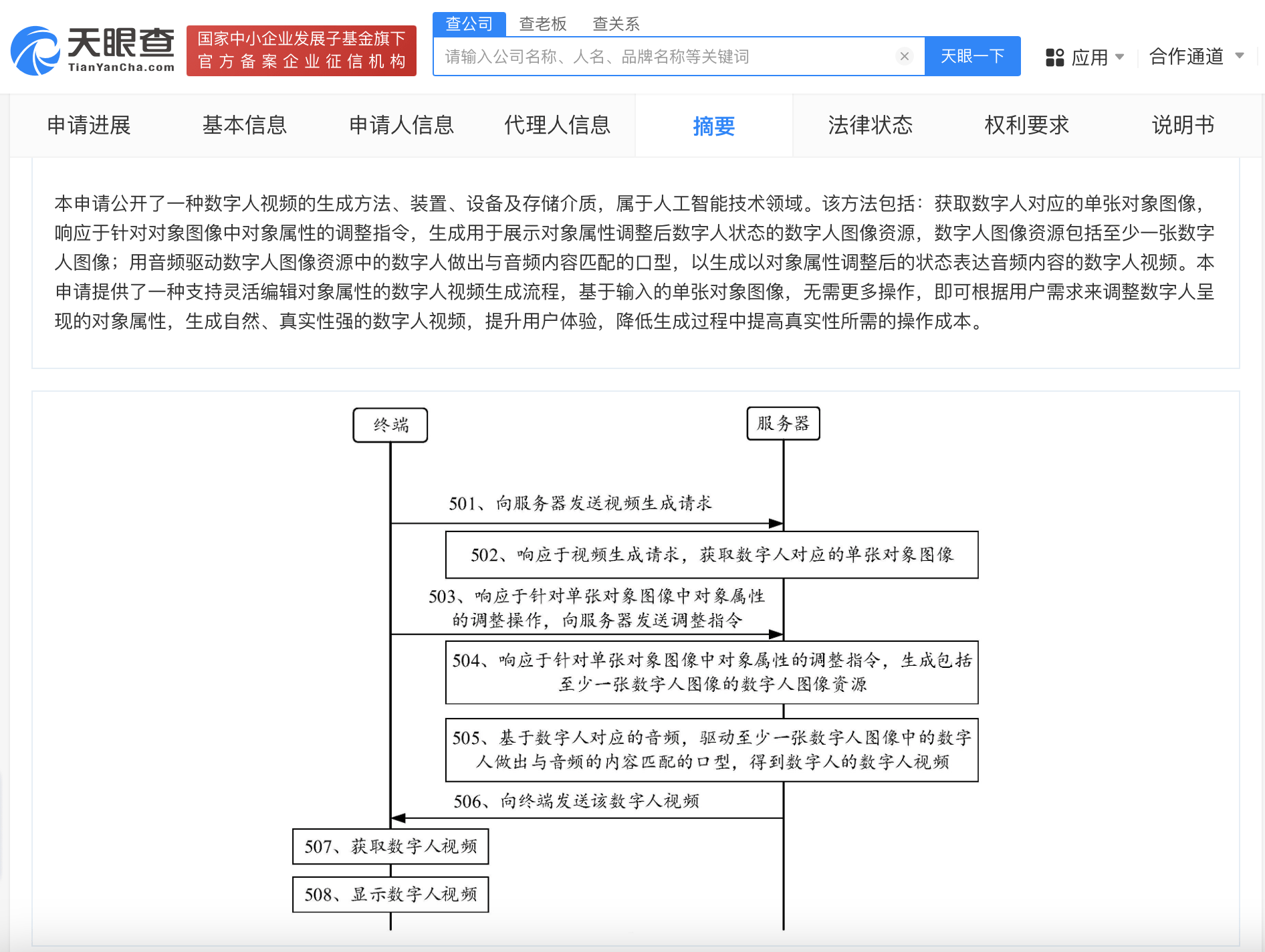This screenshot has height=952, width=1265.
Task: Clear the search box with X icon
Action: (x=904, y=56)
